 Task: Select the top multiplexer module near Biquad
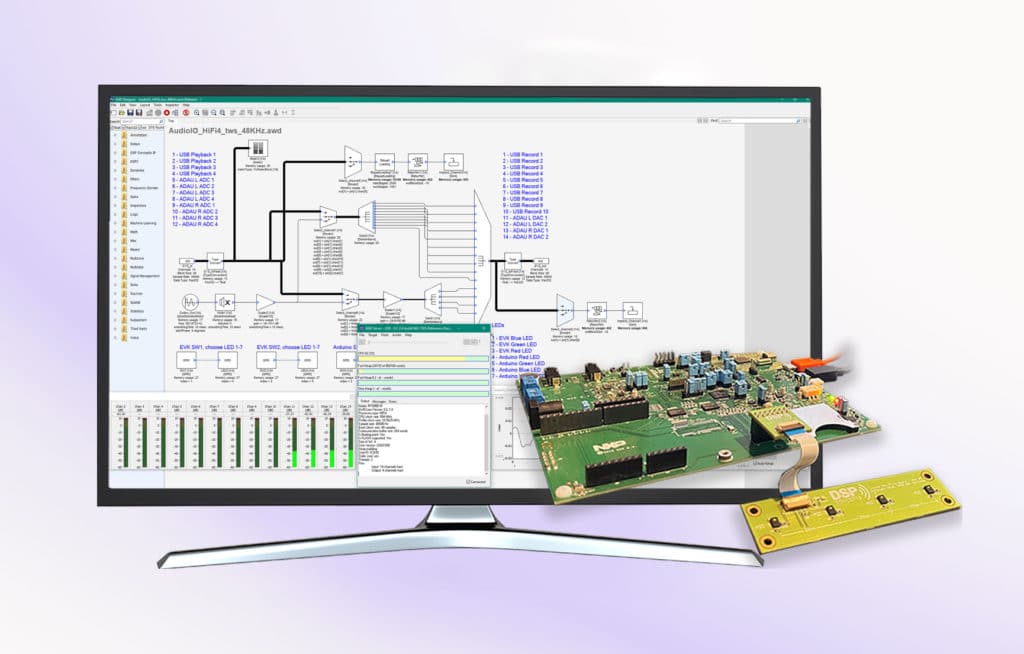(x=353, y=163)
